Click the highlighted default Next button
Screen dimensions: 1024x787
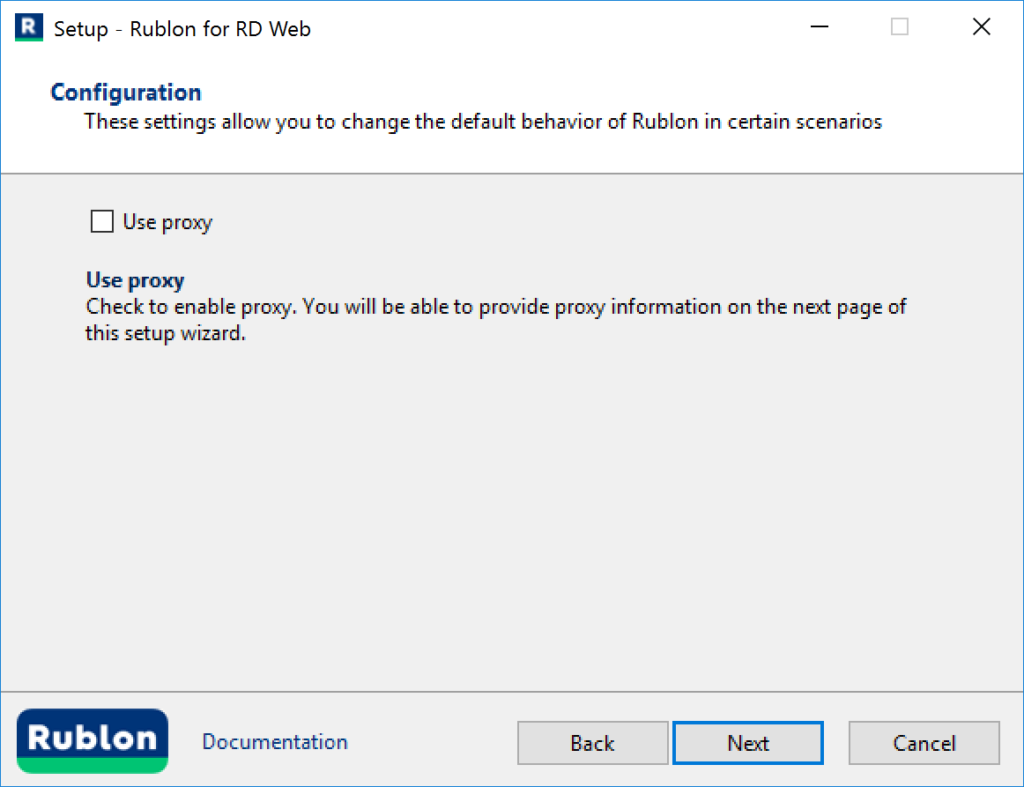[747, 743]
